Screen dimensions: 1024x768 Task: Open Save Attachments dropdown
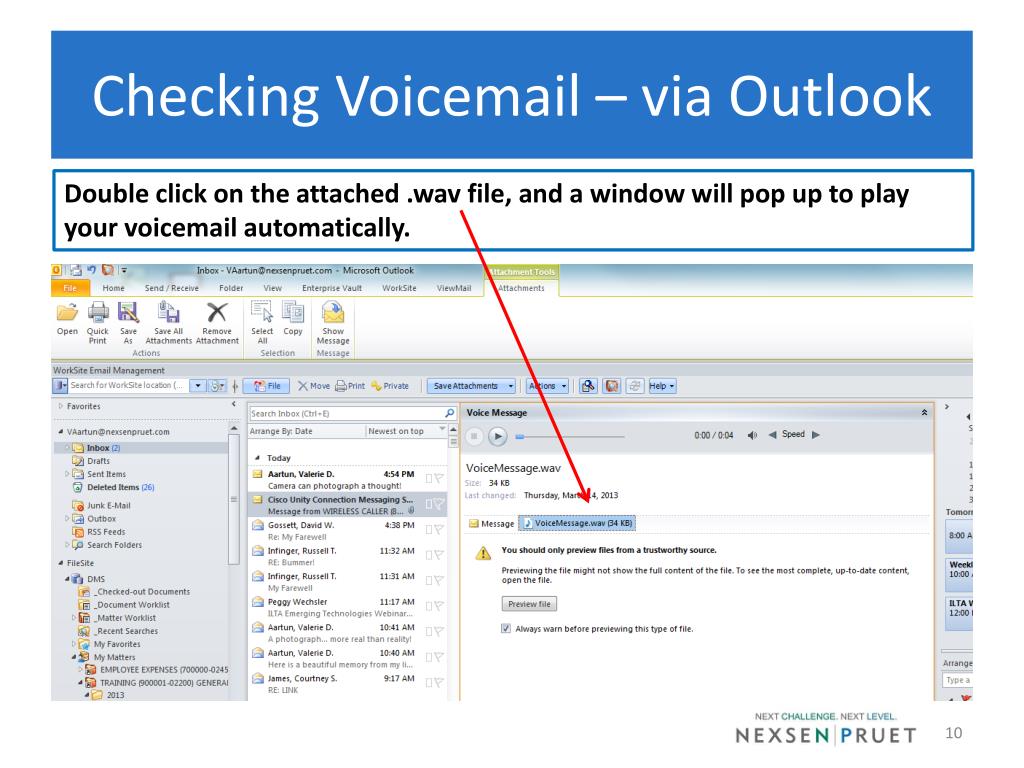(511, 386)
